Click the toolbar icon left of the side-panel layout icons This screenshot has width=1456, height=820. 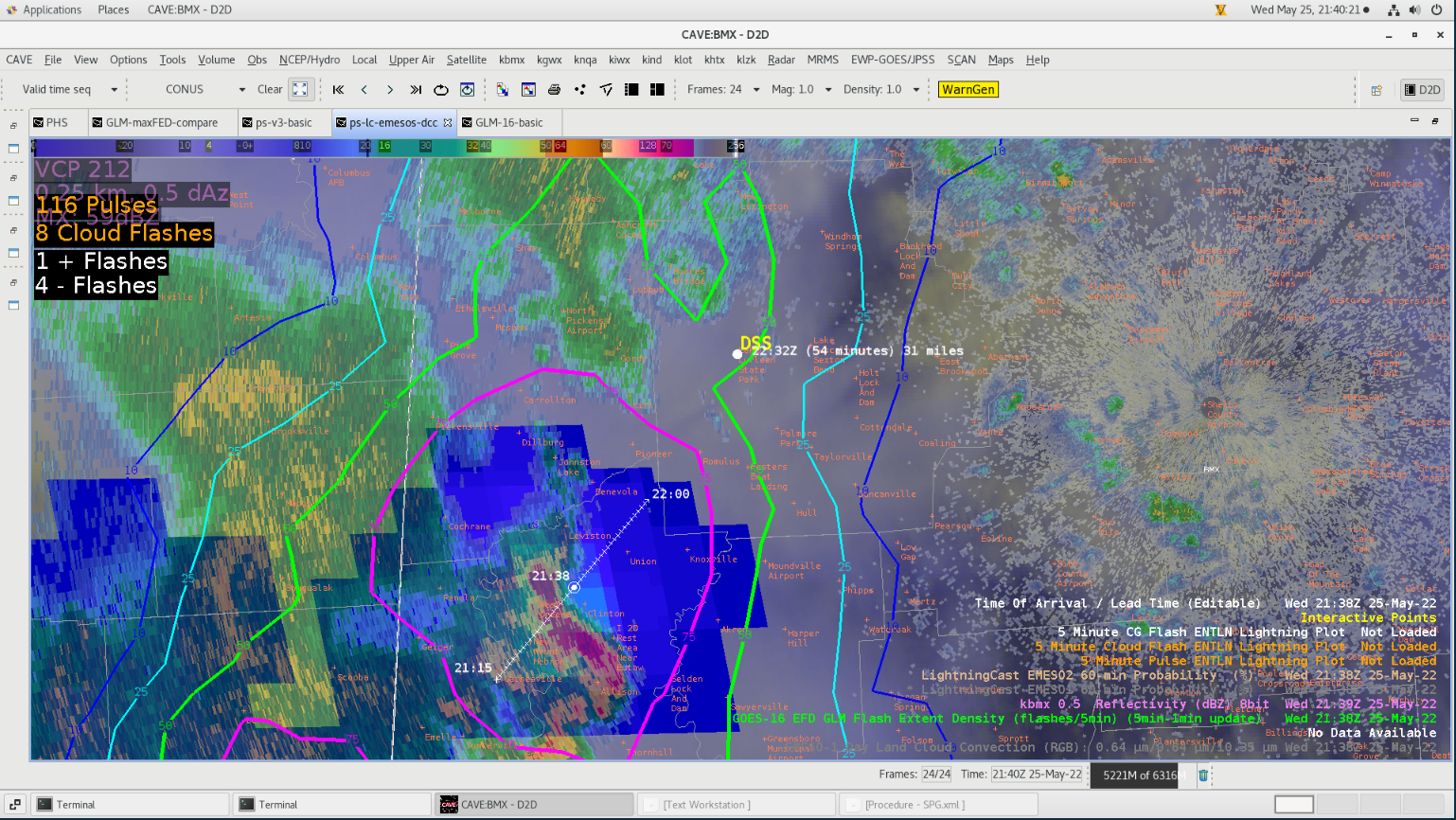coord(606,89)
